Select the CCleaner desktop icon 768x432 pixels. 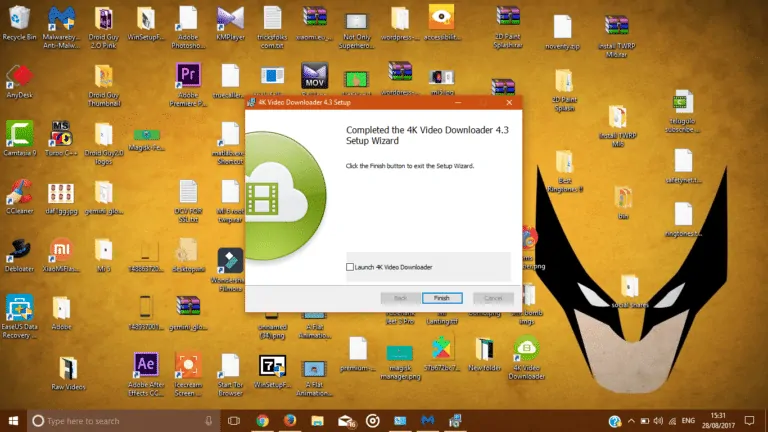click(20, 196)
